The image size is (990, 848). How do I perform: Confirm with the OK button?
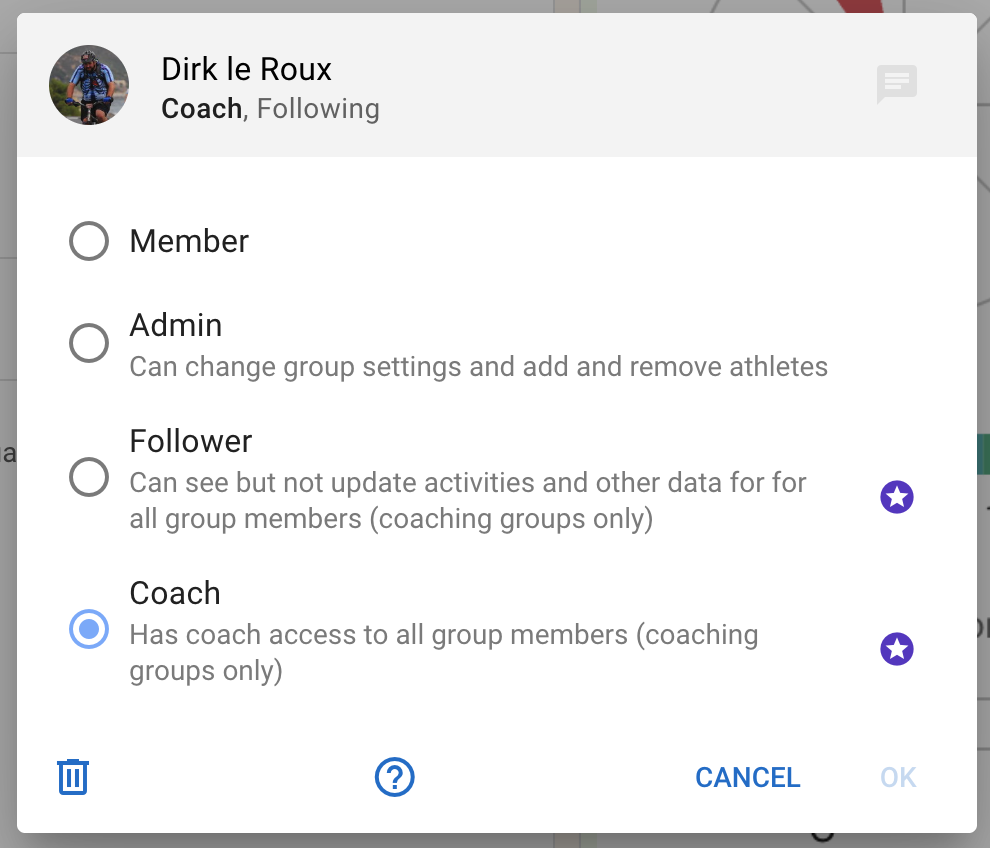point(897,777)
